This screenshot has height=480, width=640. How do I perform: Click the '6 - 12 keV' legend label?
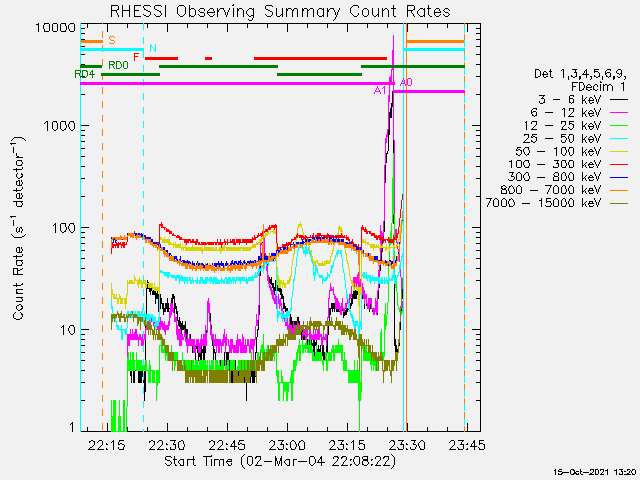click(x=566, y=113)
